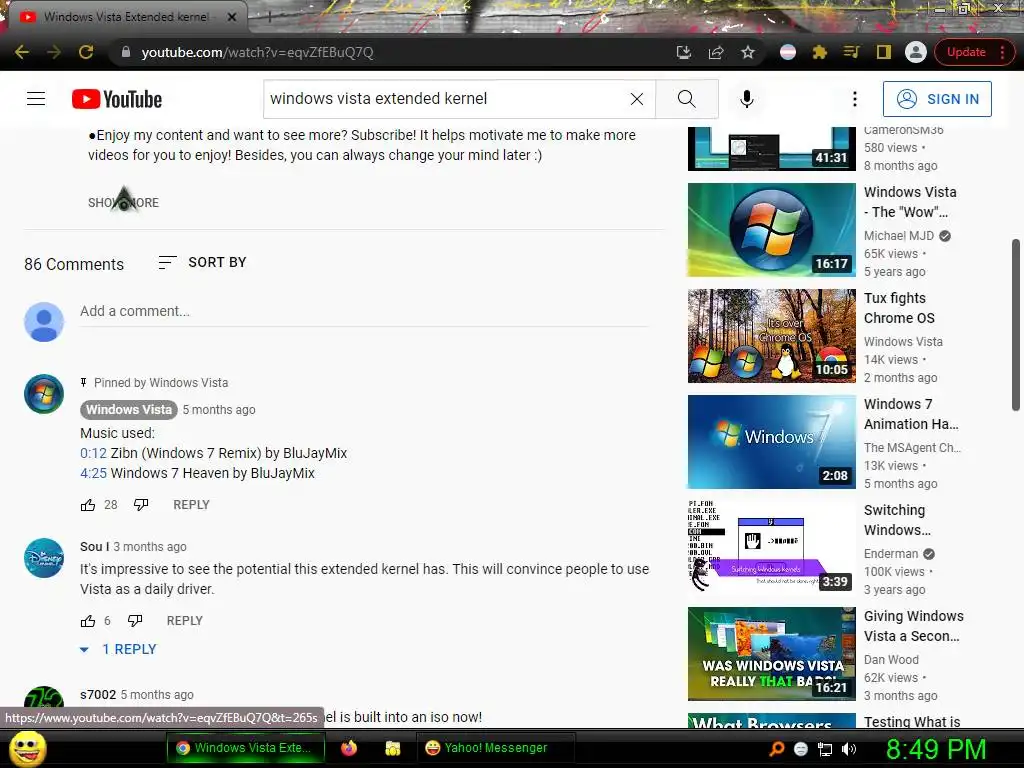
Task: Click the address bar URL
Action: pos(257,52)
